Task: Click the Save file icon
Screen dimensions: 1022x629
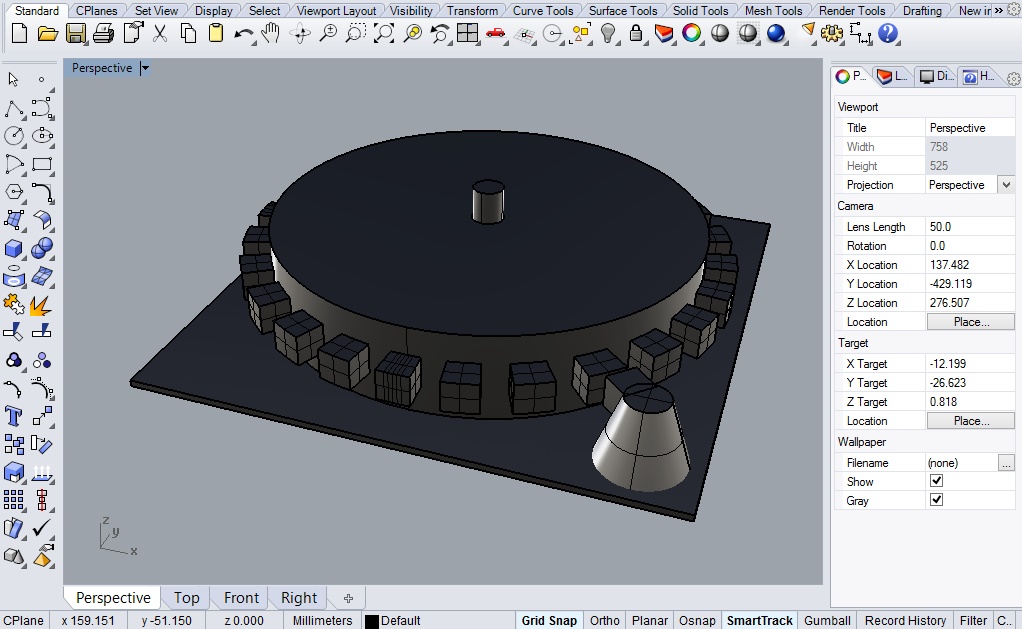Action: point(75,33)
